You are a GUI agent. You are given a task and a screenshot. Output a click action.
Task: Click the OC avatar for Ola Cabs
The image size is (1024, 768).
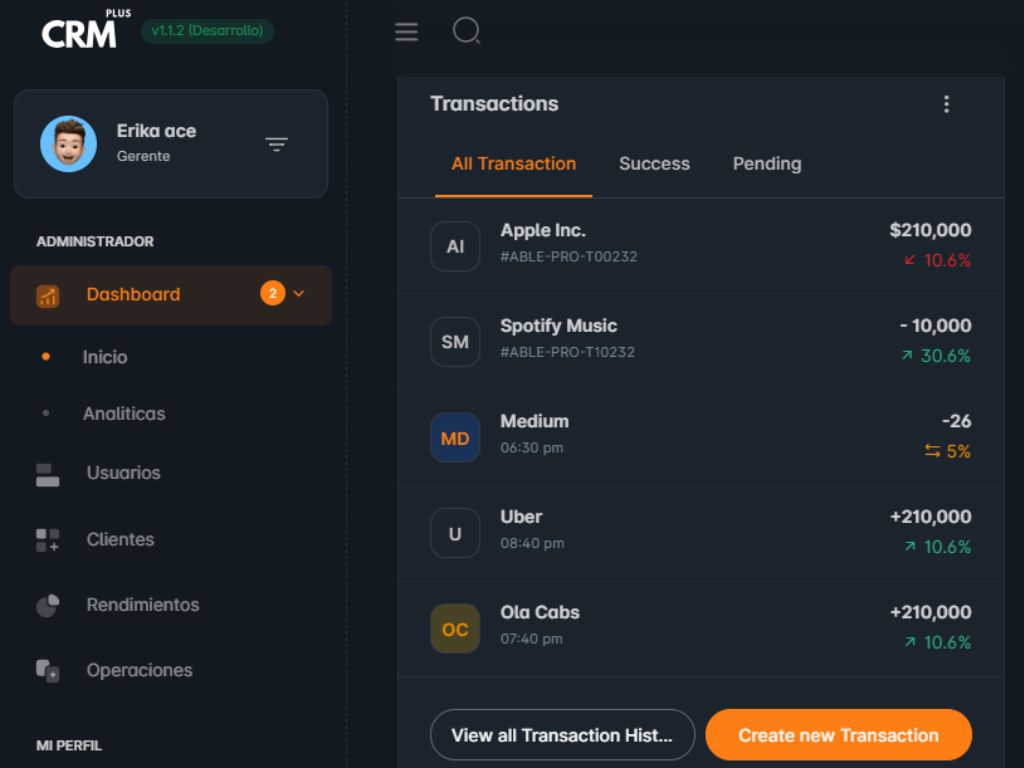[x=455, y=629]
